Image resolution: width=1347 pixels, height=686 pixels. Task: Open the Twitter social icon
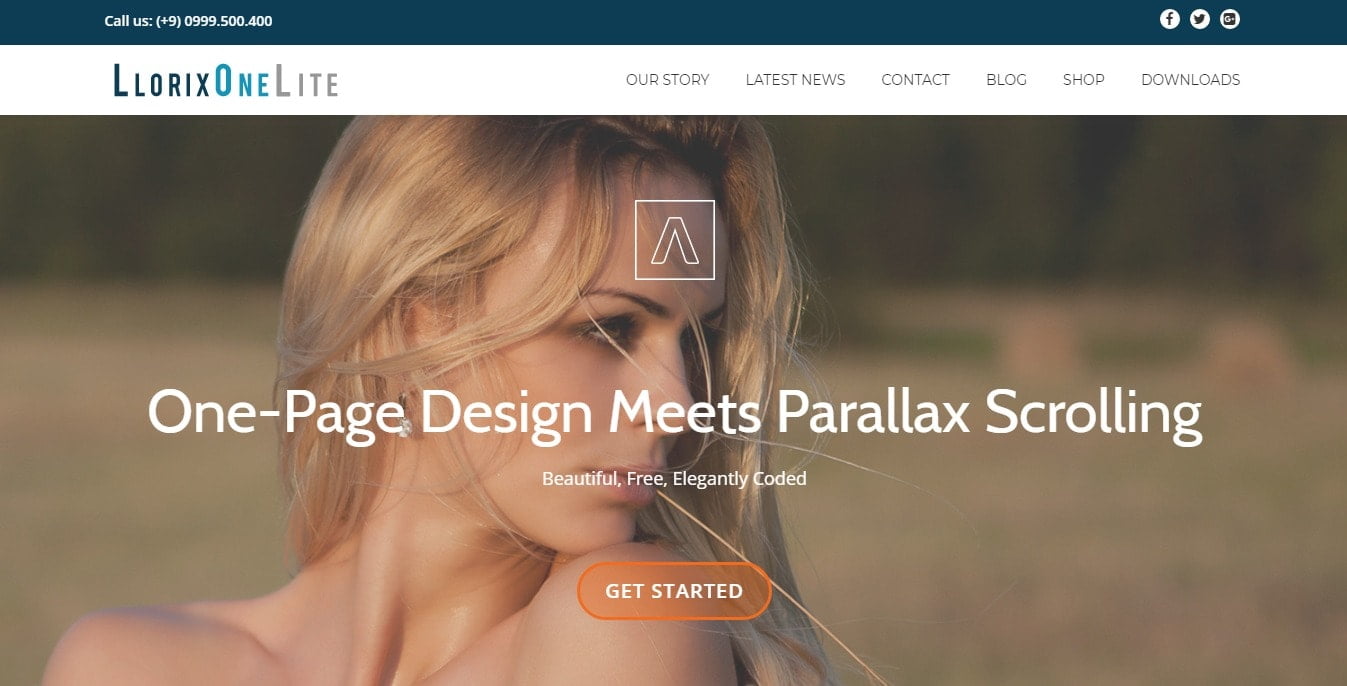click(x=1200, y=19)
